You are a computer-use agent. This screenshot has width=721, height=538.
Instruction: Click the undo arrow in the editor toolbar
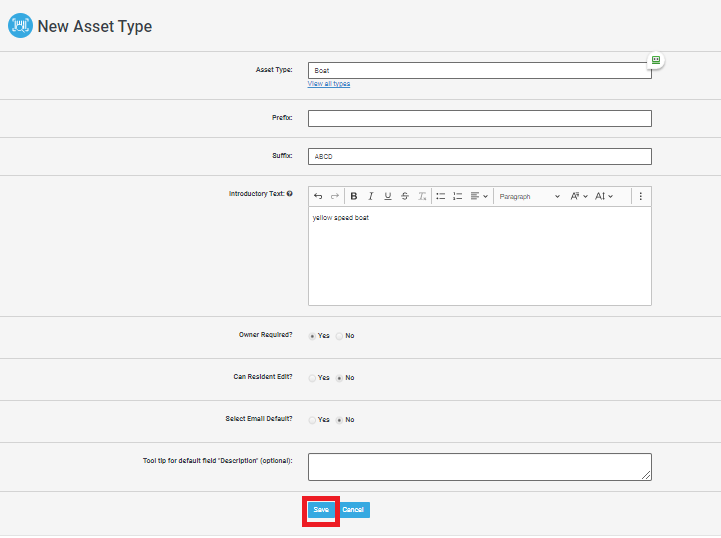[318, 197]
